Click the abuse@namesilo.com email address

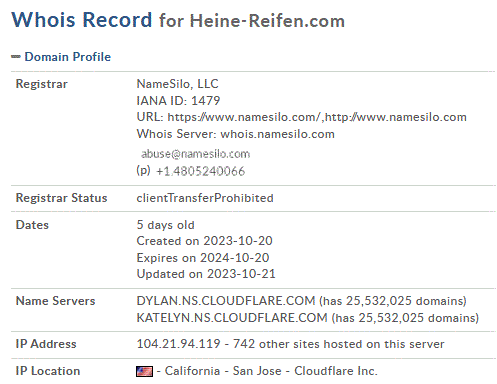pos(195,154)
